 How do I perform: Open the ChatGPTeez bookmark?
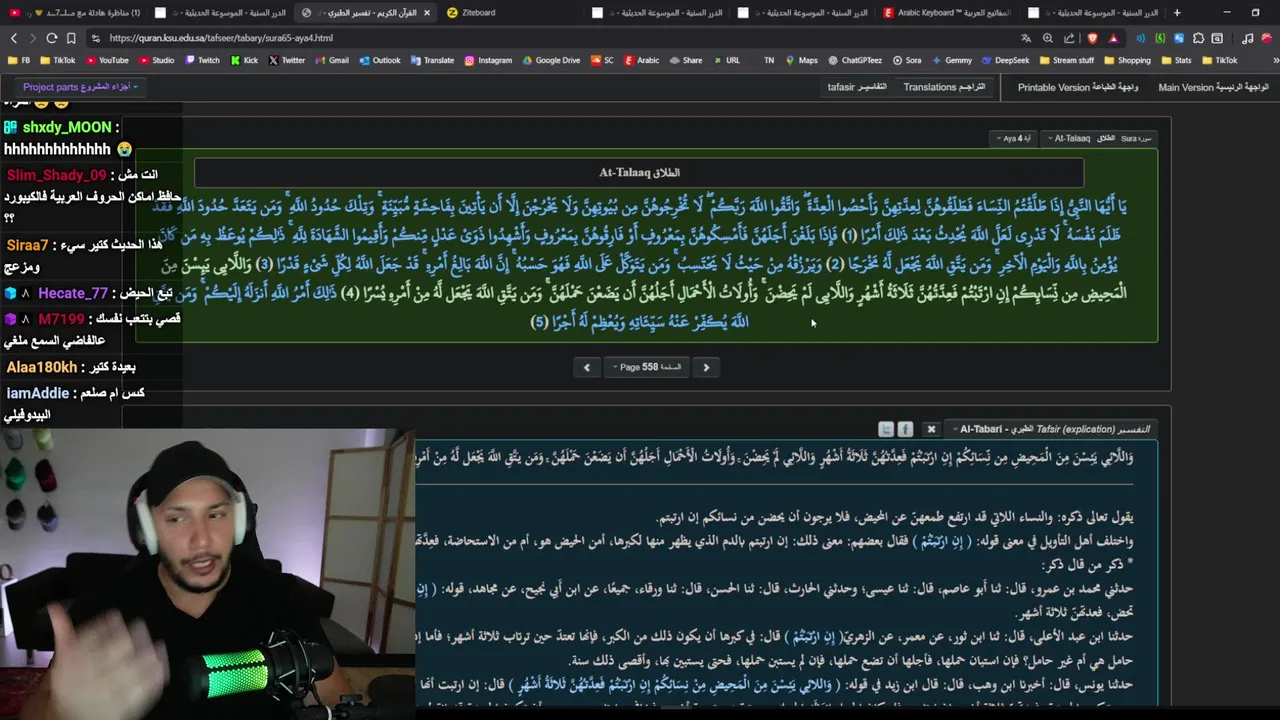coord(854,60)
